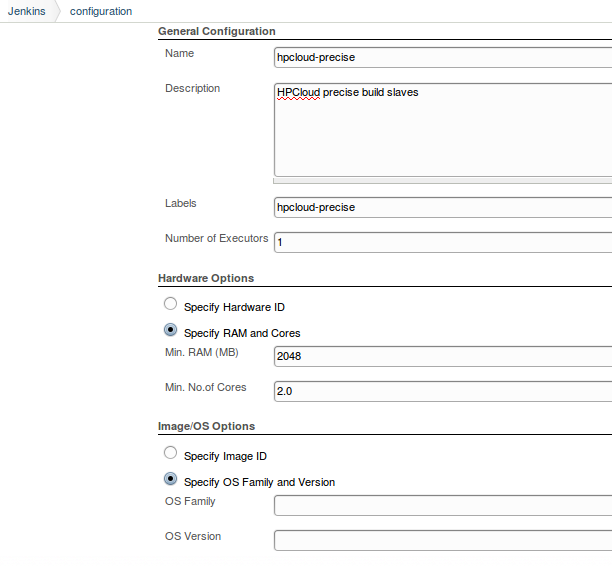Click the Labels input field
612x566 pixels.
[x=442, y=208]
